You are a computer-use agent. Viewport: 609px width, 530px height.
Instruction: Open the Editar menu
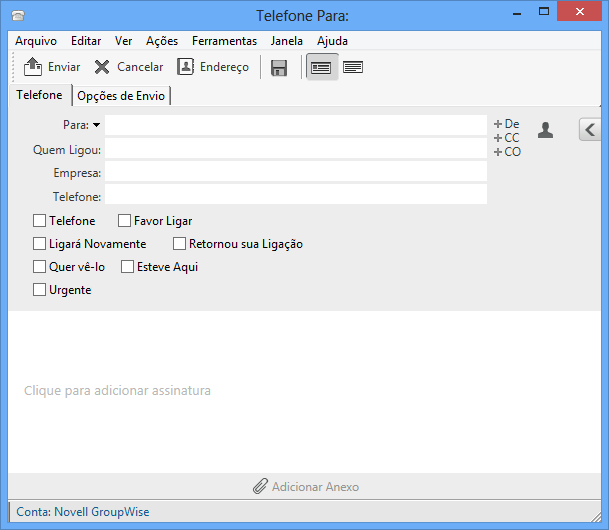[x=86, y=41]
